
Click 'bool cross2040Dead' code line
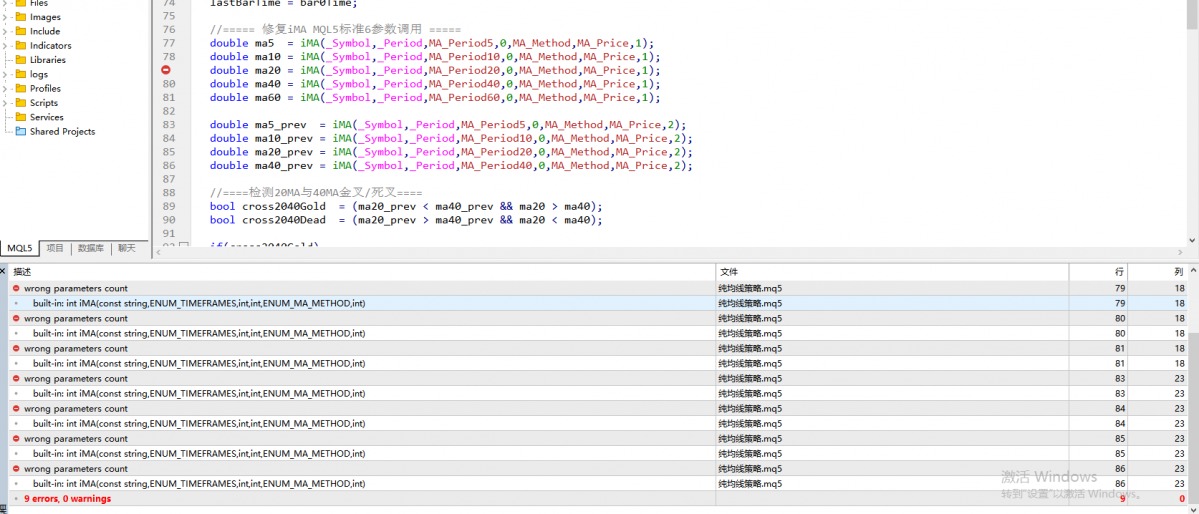[406, 220]
